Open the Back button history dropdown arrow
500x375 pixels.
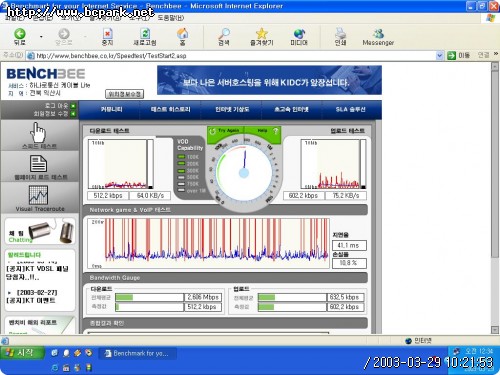(41, 36)
